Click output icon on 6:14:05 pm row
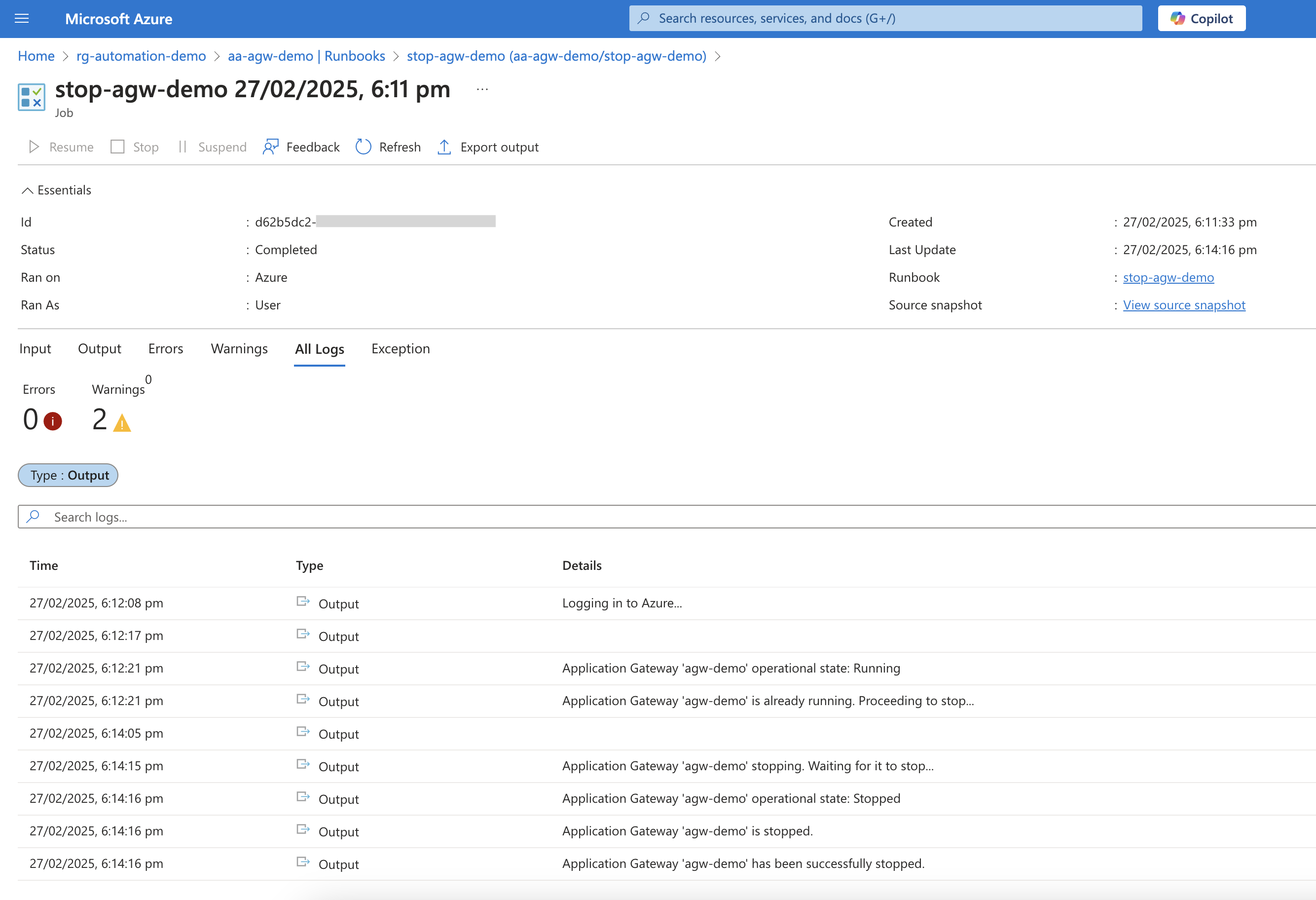This screenshot has width=1316, height=900. click(303, 732)
